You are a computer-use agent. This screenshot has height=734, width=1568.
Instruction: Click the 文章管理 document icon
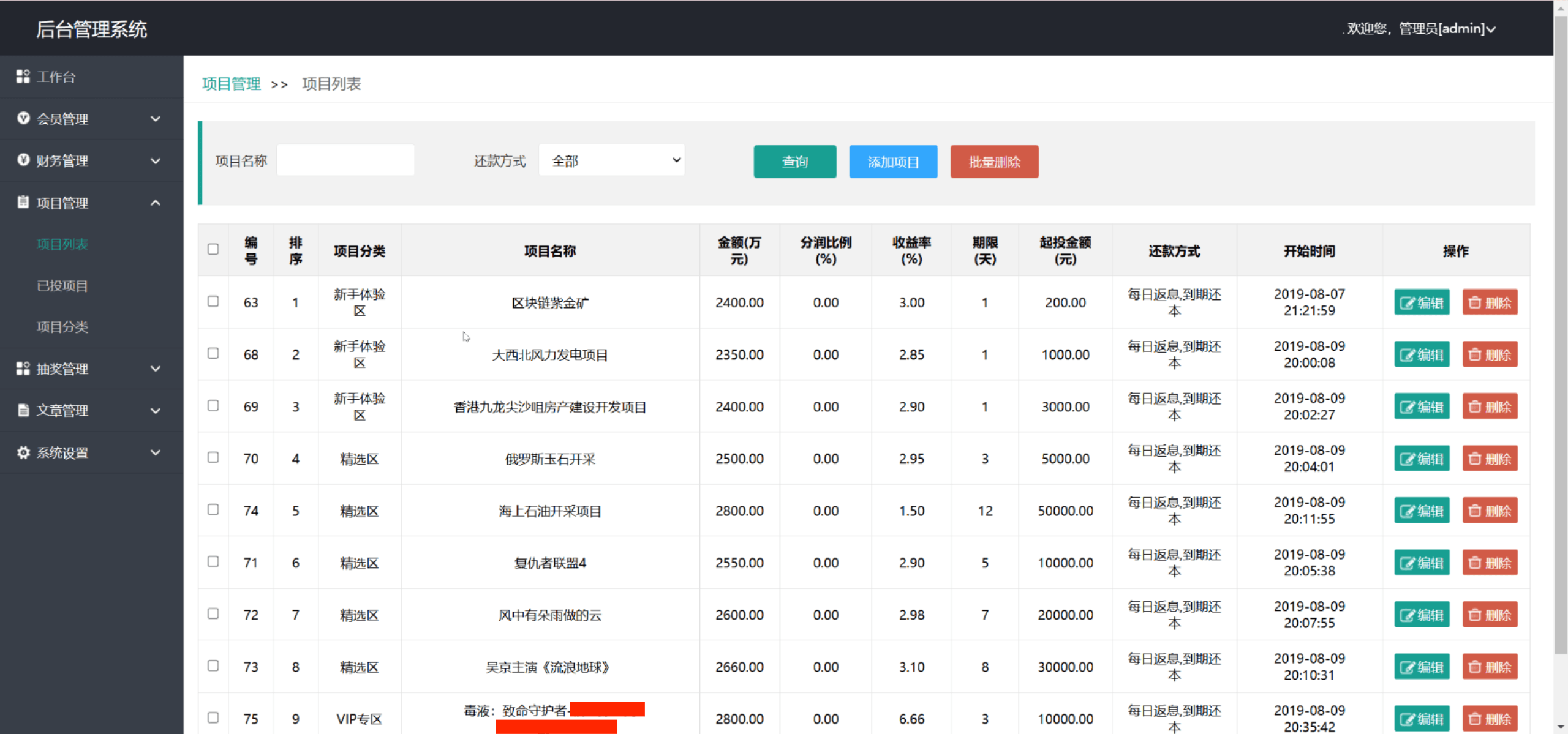click(23, 410)
